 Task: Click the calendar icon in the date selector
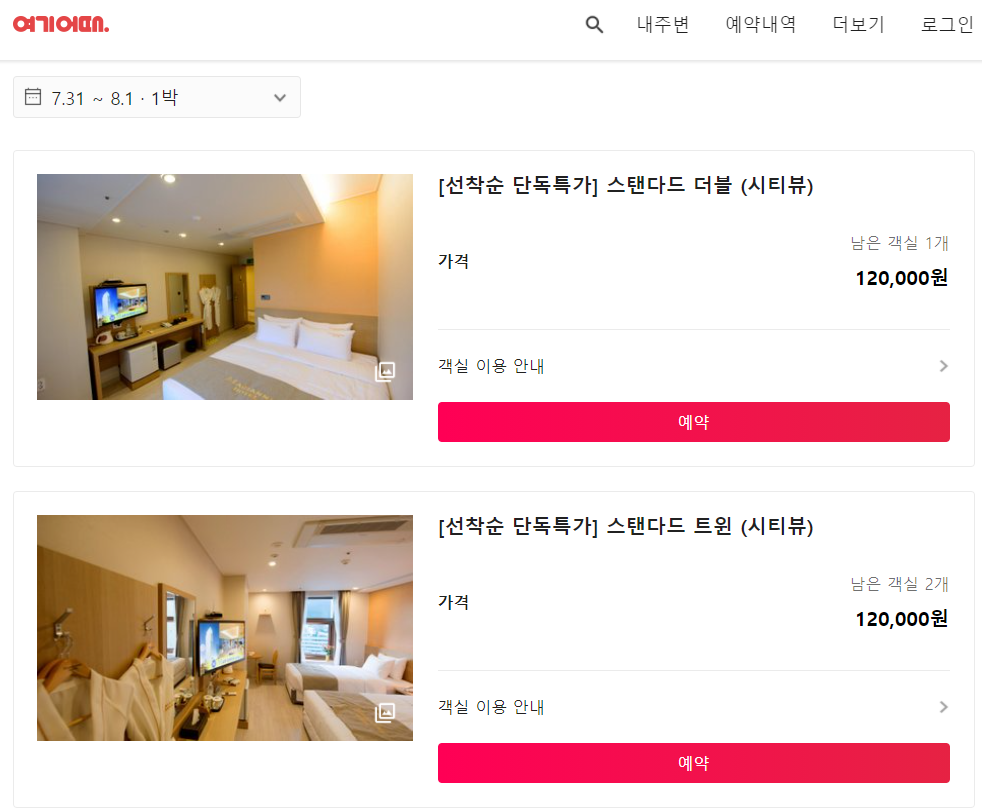(x=33, y=96)
